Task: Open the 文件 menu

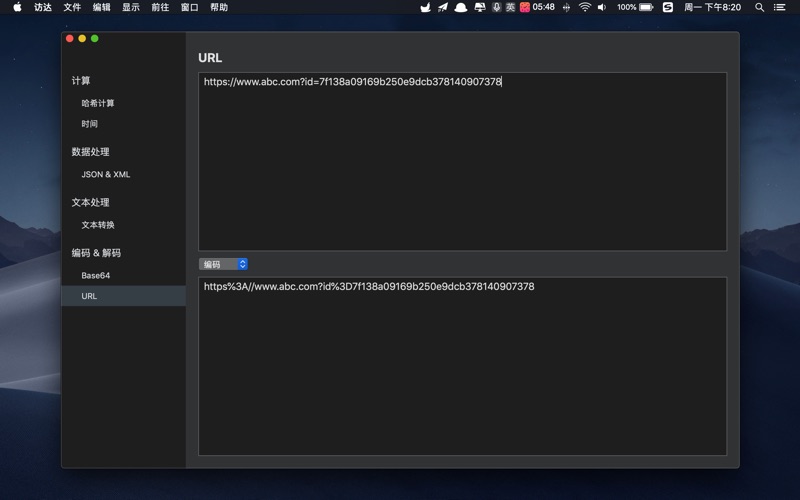Action: coord(72,7)
